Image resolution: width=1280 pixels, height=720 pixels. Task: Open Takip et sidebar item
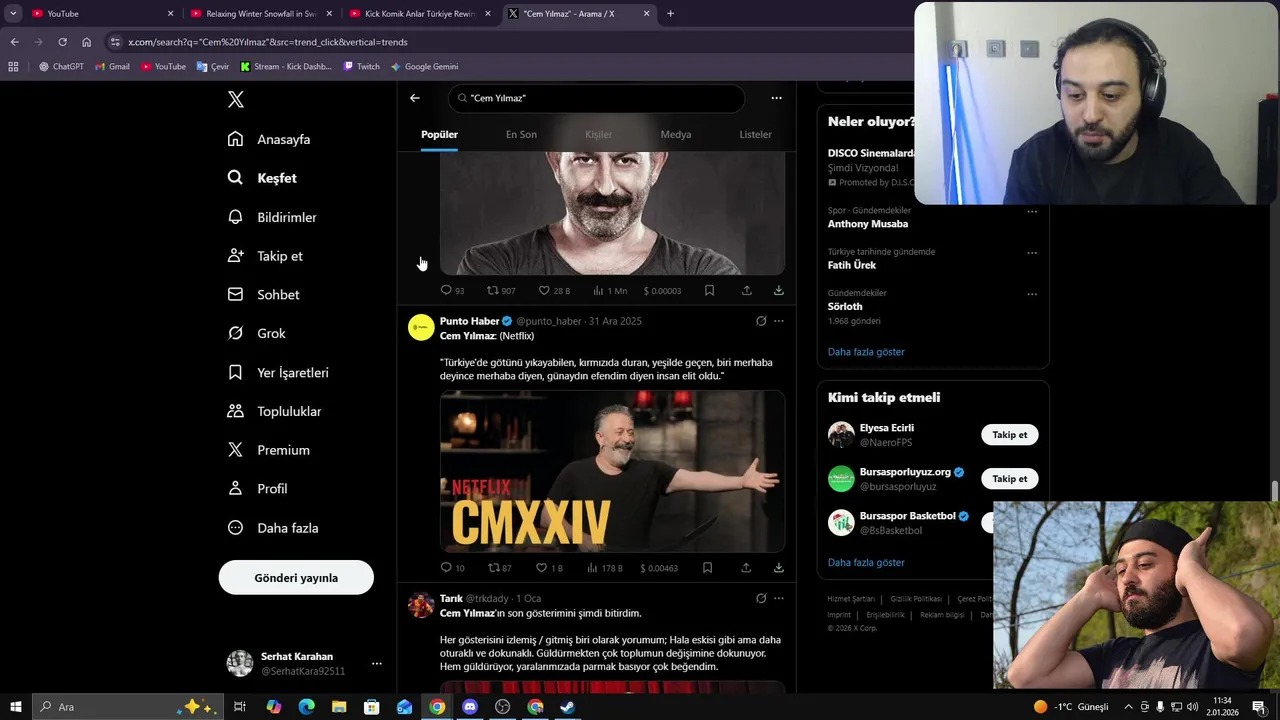pyautogui.click(x=265, y=256)
